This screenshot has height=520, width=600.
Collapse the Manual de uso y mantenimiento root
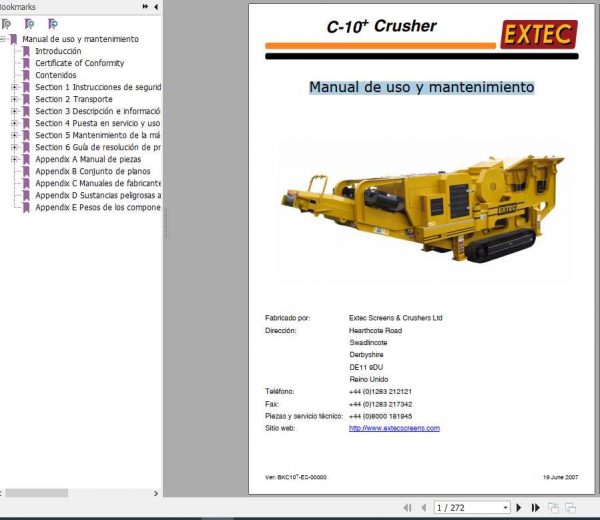(x=2, y=39)
